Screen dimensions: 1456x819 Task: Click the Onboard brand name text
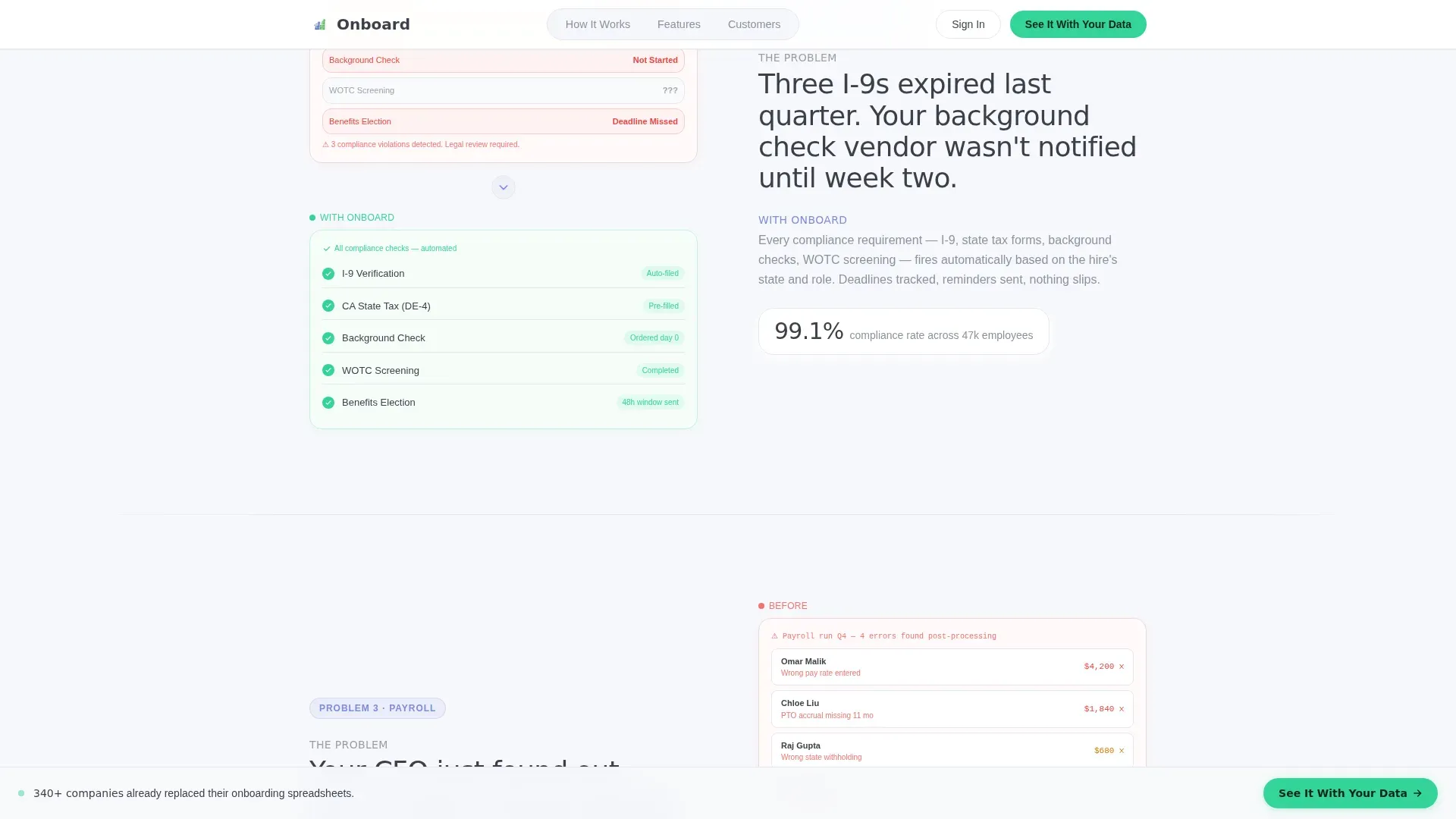[373, 24]
